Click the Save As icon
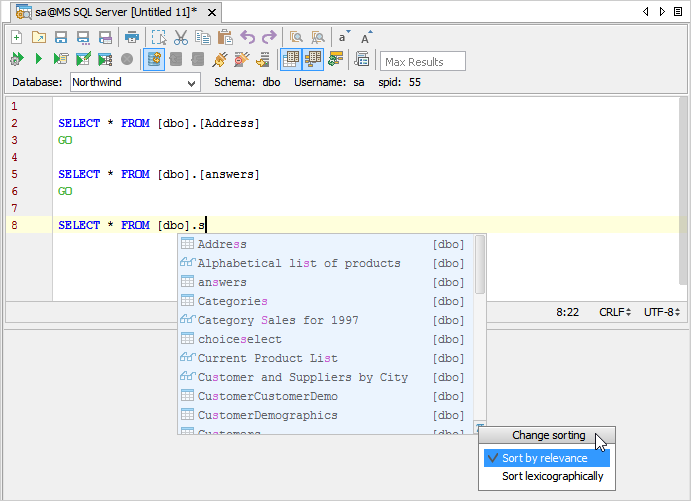This screenshot has height=501, width=691. click(83, 38)
